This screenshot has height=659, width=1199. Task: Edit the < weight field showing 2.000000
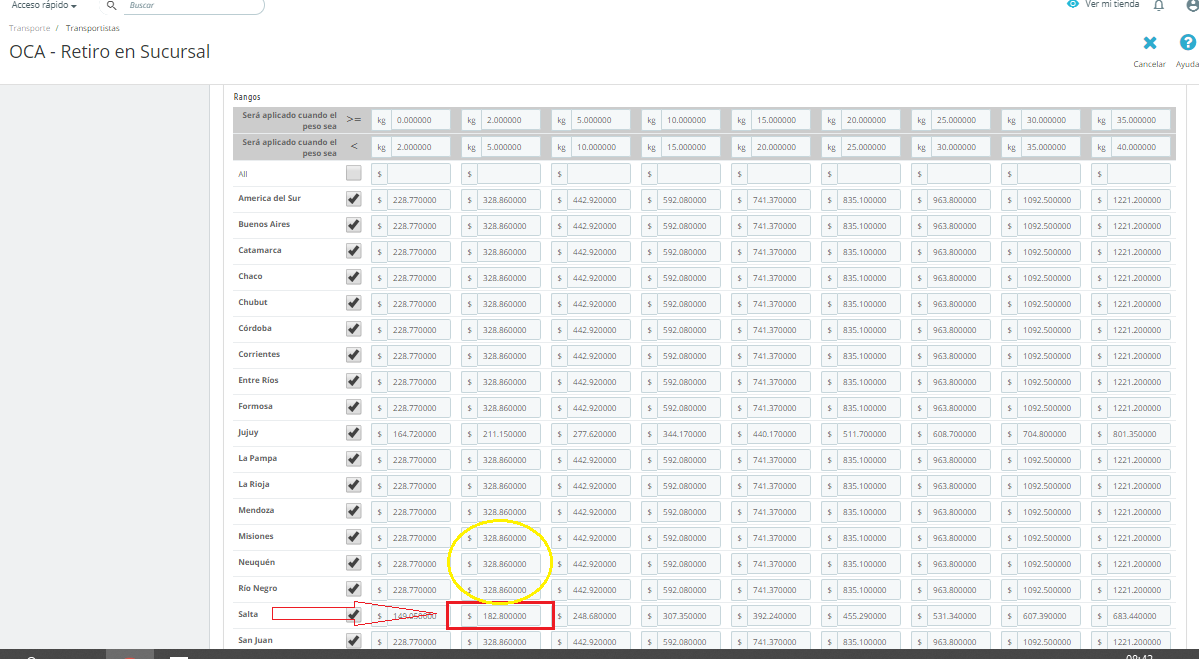coord(420,147)
